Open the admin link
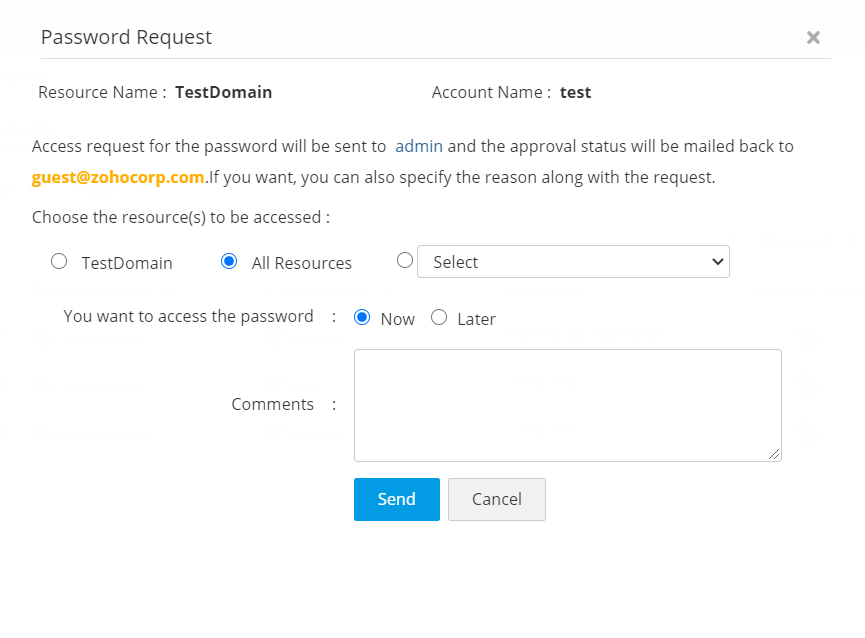The image size is (865, 638). tap(419, 146)
